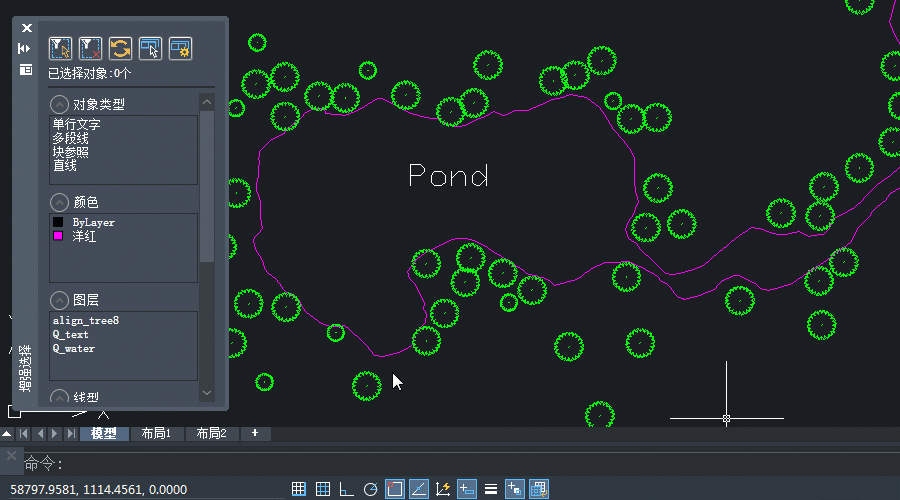Click the panel properties icon below auto-hide
Viewport: 900px width, 500px height.
click(25, 69)
